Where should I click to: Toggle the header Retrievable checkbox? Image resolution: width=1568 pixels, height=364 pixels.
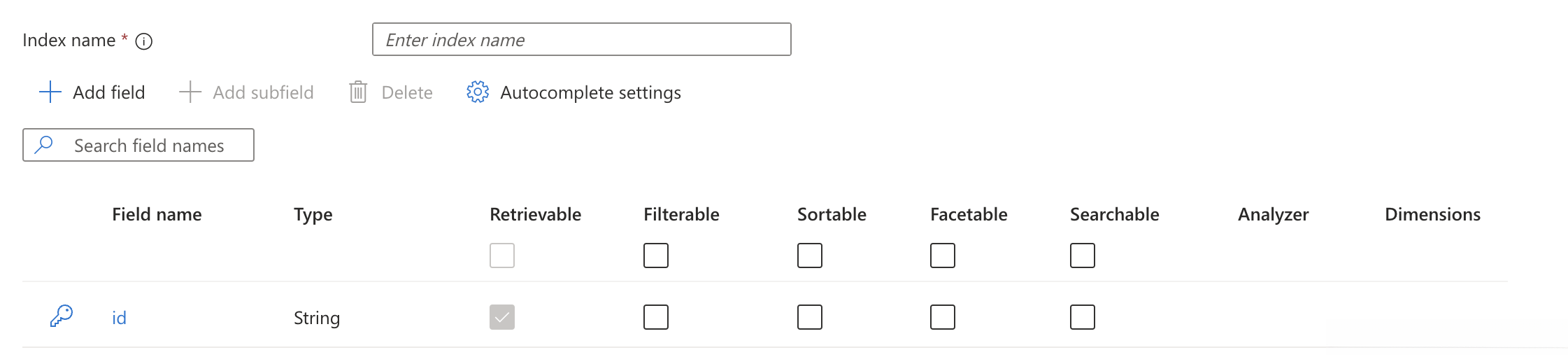pos(502,255)
